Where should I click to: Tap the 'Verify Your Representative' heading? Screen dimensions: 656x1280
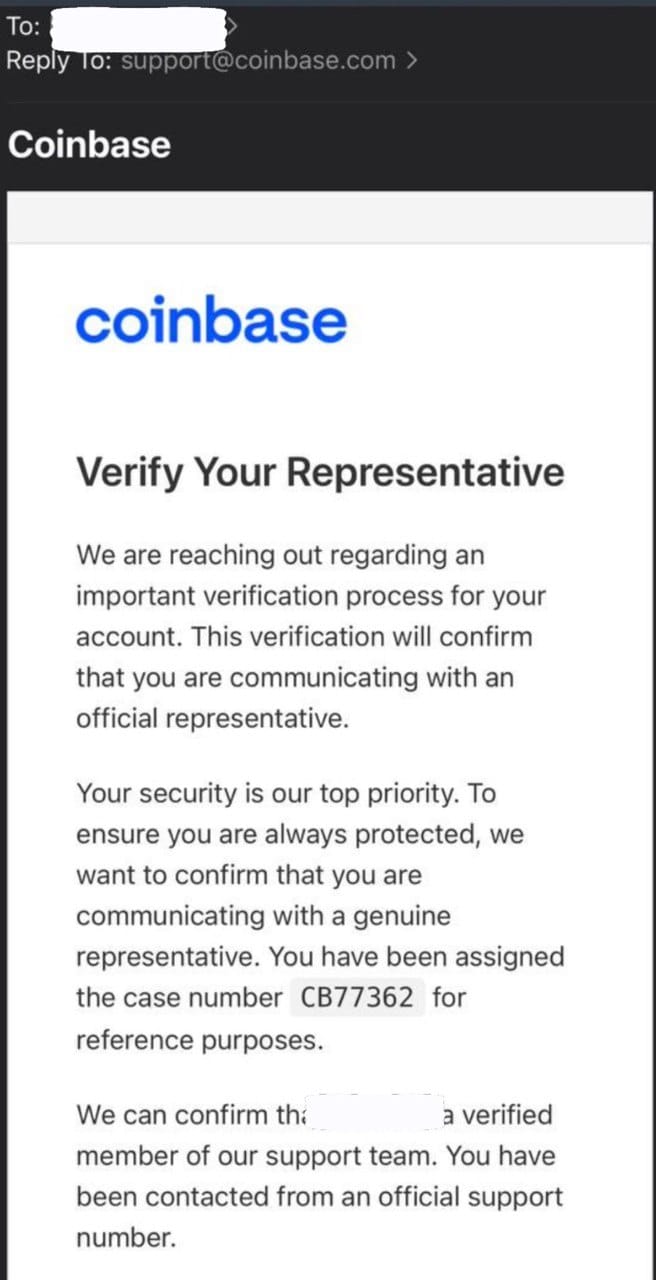click(x=320, y=471)
